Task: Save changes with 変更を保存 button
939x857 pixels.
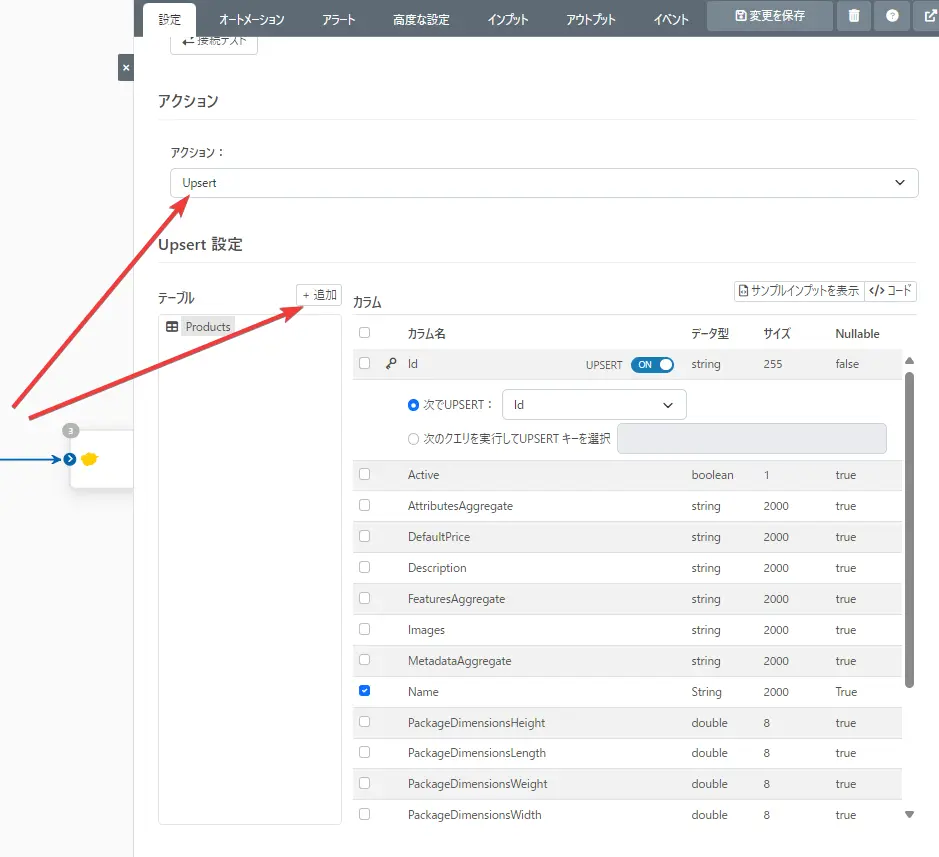Action: point(770,16)
